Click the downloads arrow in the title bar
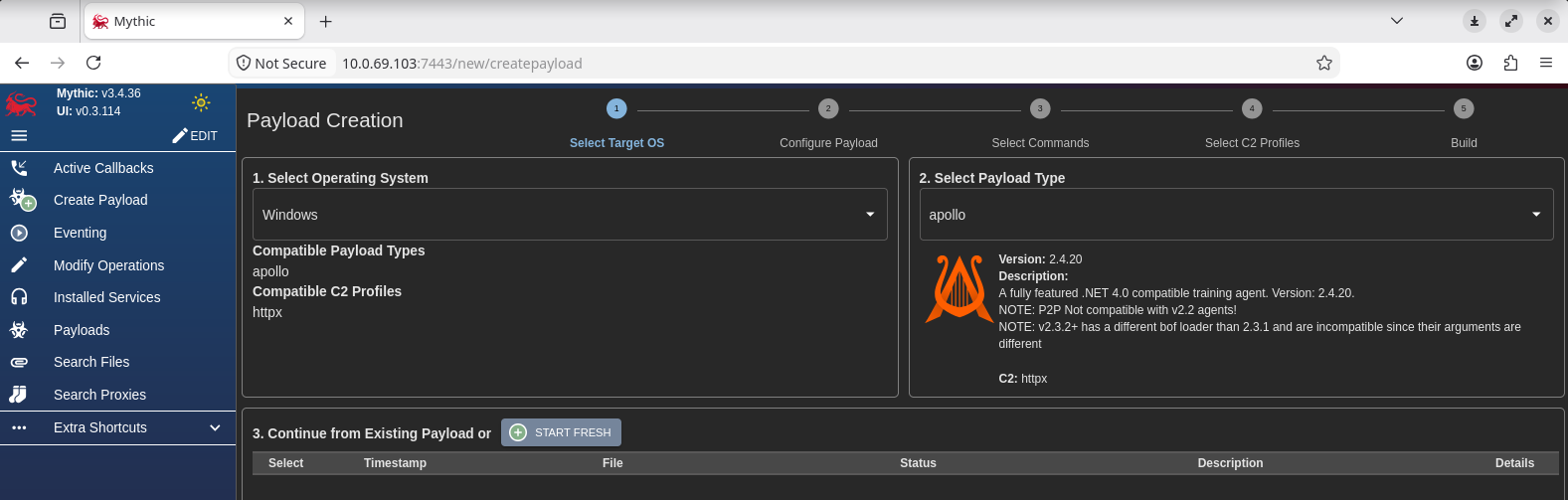This screenshot has width=1568, height=500. pos(1475,21)
